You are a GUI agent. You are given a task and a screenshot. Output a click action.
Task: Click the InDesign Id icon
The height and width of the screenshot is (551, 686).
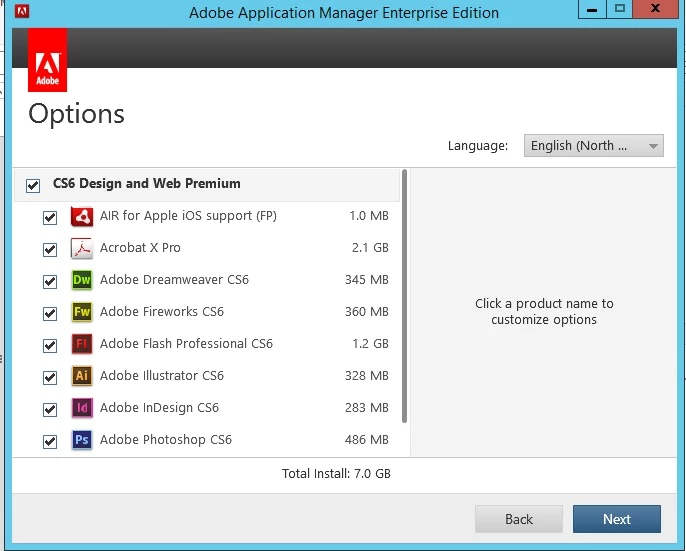(x=82, y=408)
